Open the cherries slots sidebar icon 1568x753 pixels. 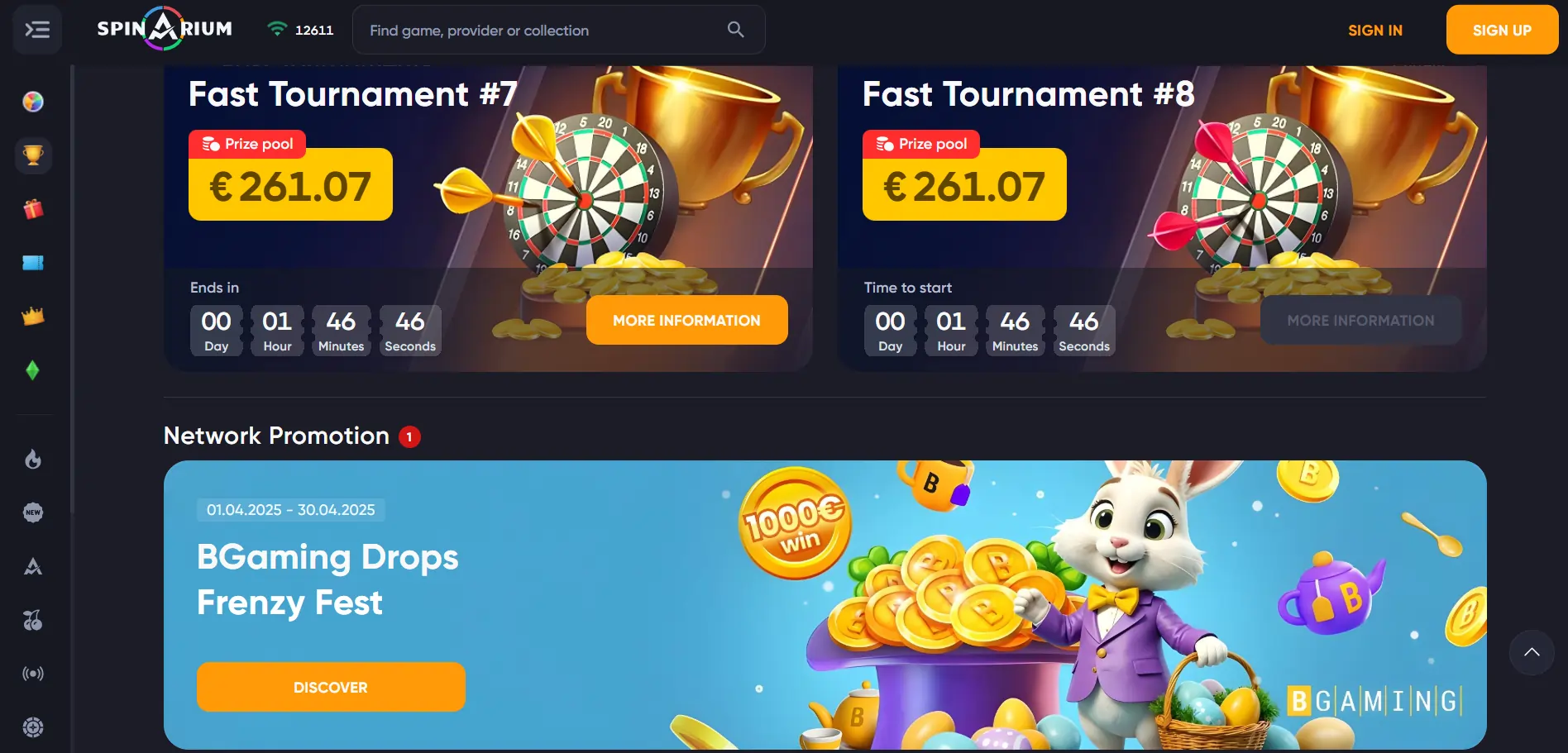click(x=33, y=620)
